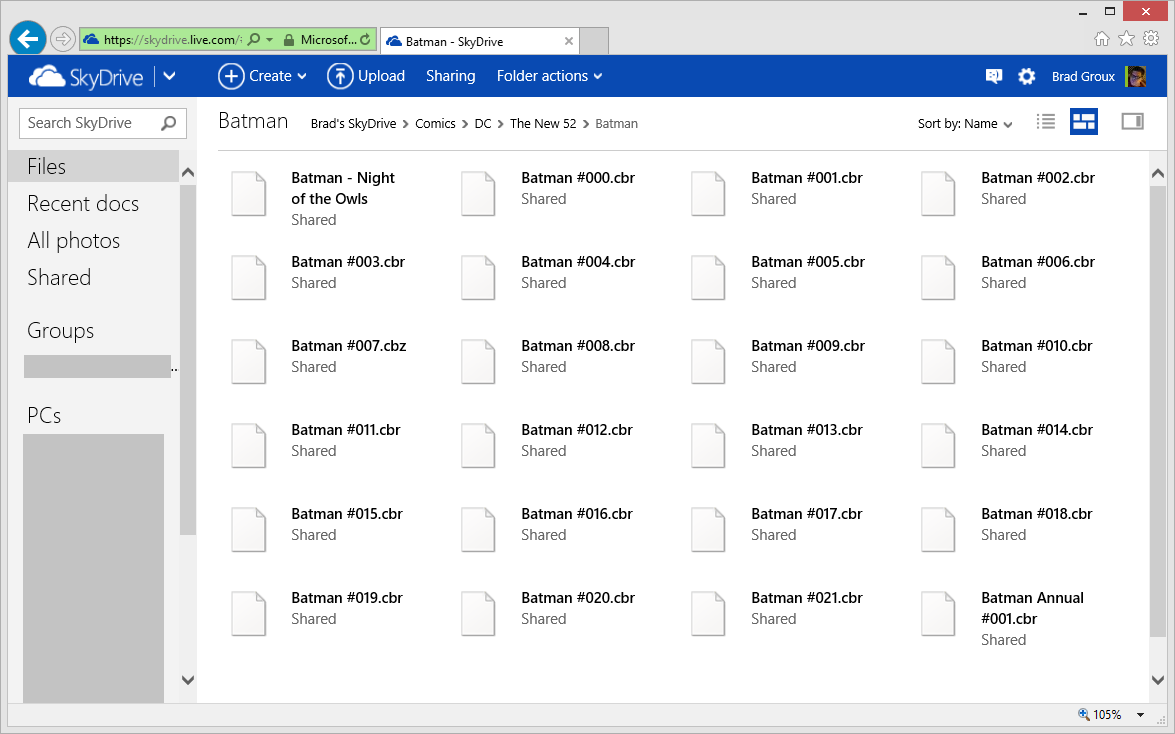Click file icon for Batman #001.cbr

[x=708, y=193]
